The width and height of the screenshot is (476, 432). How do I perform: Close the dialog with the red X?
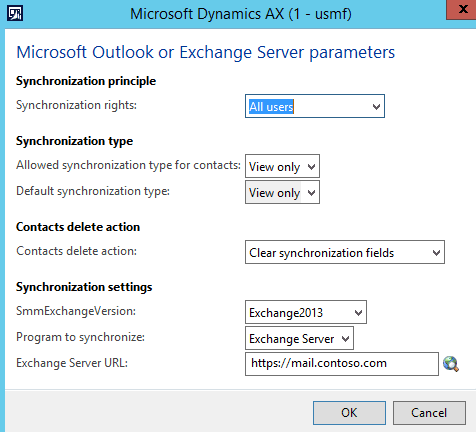[462, 9]
